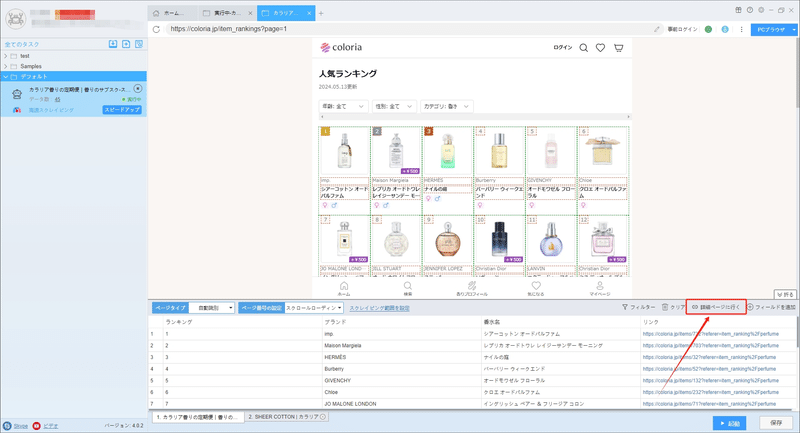This screenshot has width=800, height=433.
Task: Click the red ビデオ video icon in the status bar
Action: pos(36,426)
